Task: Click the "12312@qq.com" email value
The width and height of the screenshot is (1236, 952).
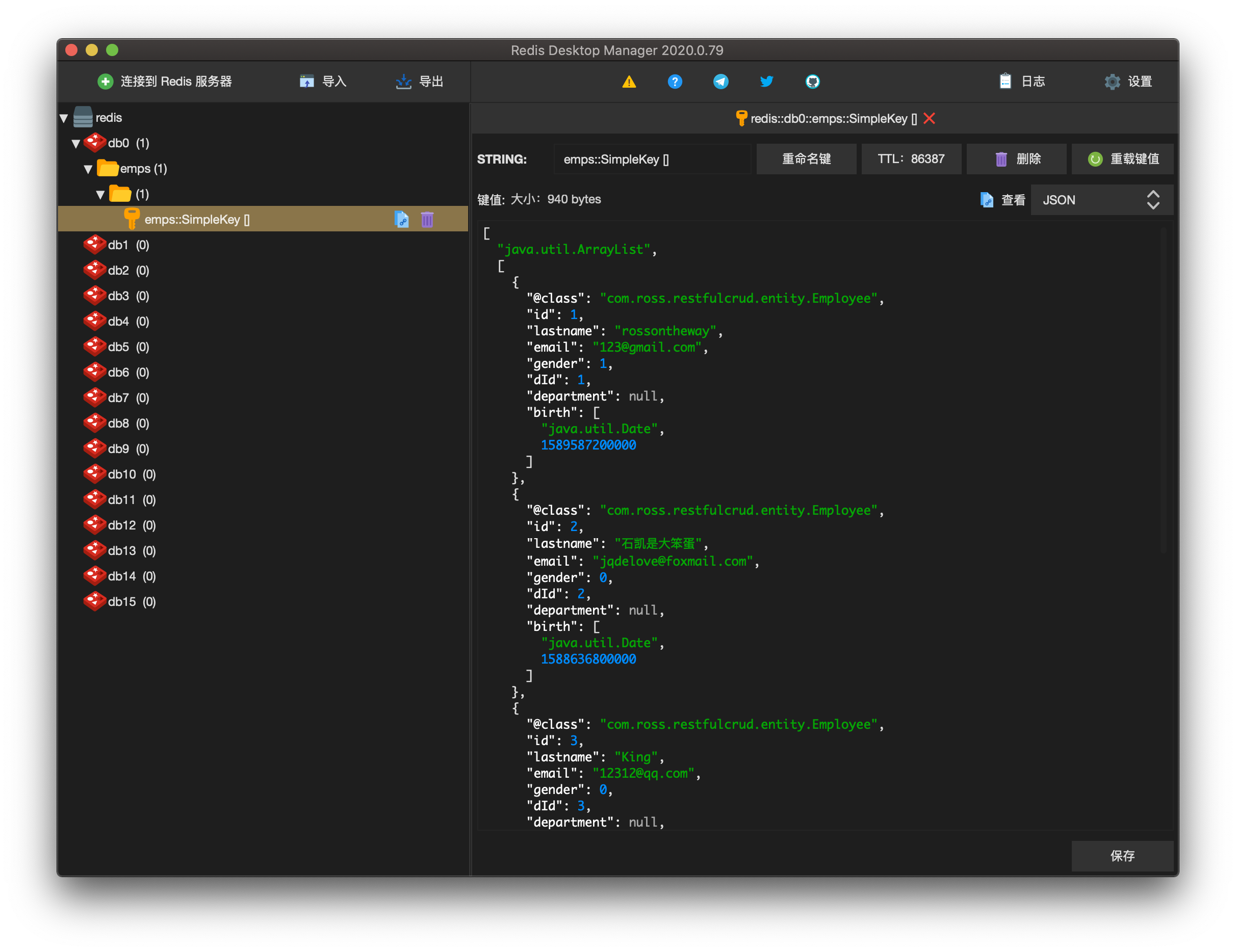Action: 643,773
